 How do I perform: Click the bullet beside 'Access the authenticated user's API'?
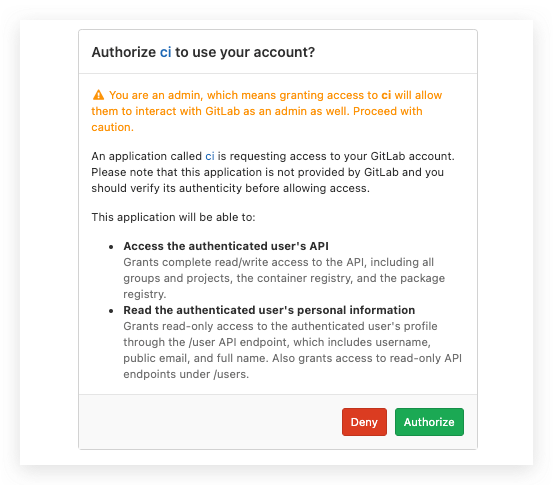click(111, 247)
